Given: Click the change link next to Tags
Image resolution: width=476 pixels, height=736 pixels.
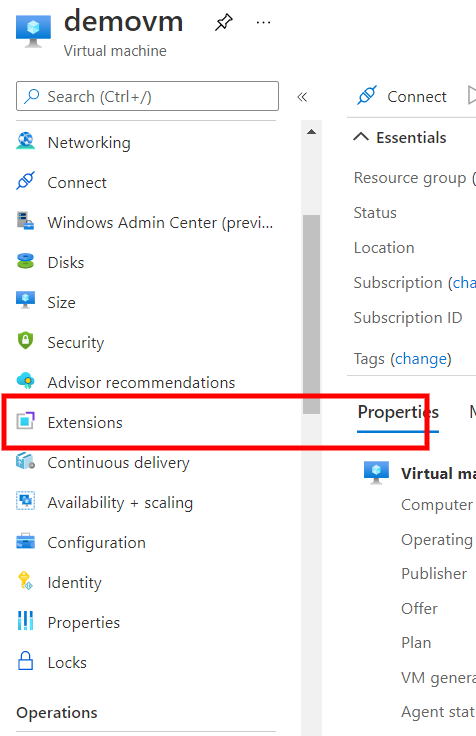Looking at the screenshot, I should pos(421,359).
